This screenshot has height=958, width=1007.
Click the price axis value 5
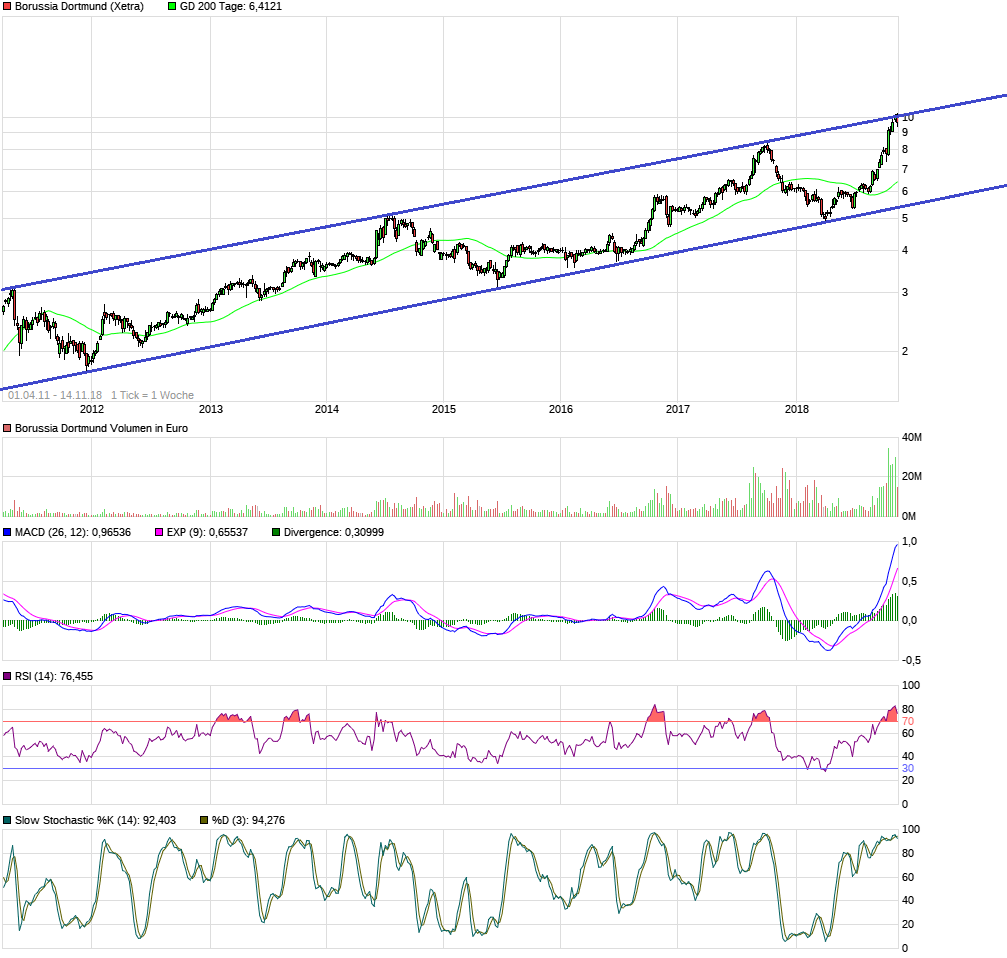tap(905, 218)
